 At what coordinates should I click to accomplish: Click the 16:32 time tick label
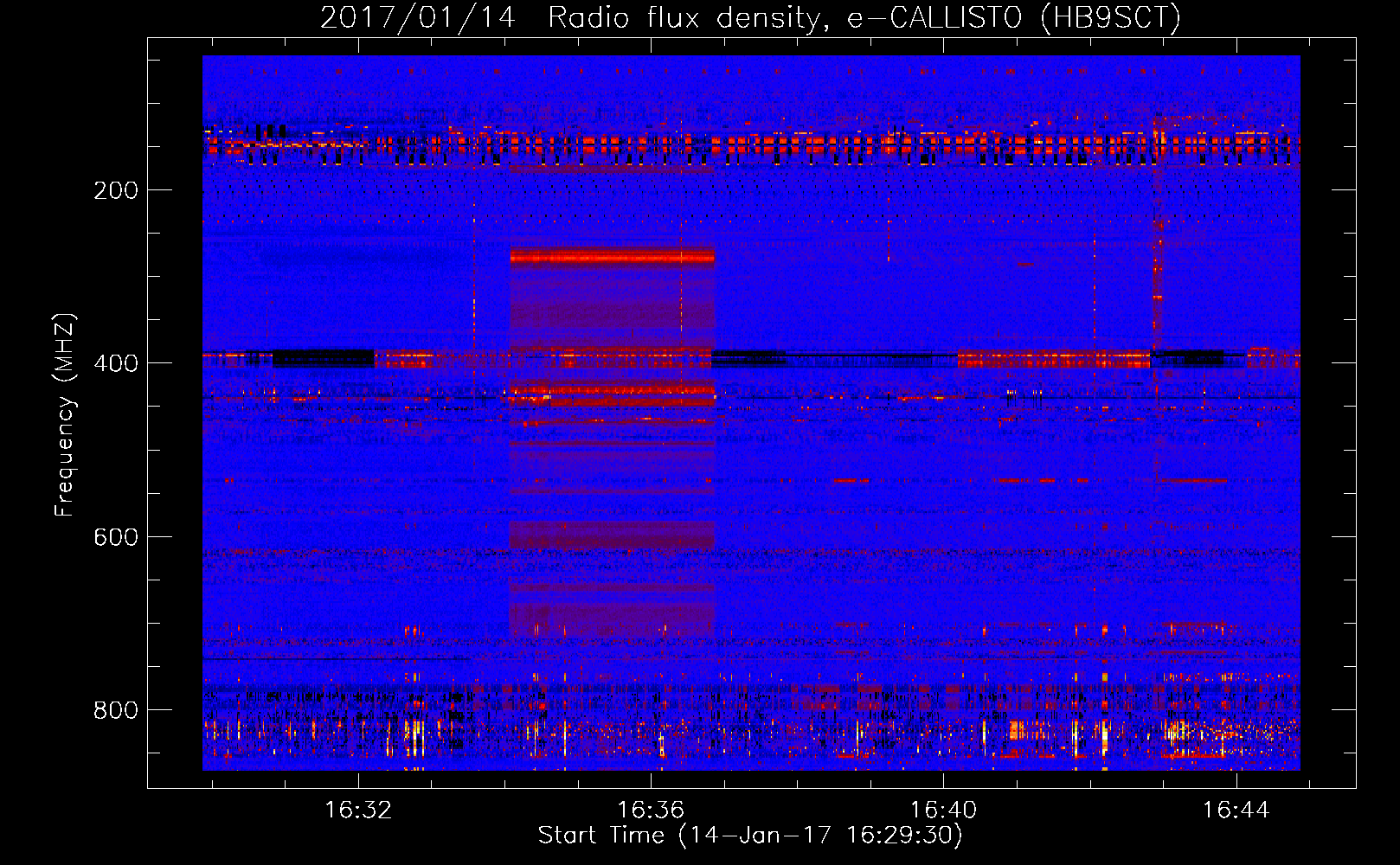coord(357,810)
